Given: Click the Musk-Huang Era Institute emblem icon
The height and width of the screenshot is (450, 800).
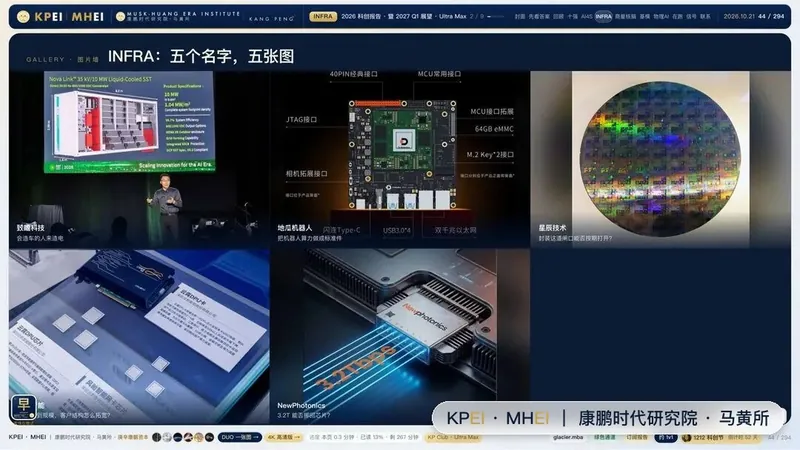Looking at the screenshot, I should pyautogui.click(x=120, y=17).
